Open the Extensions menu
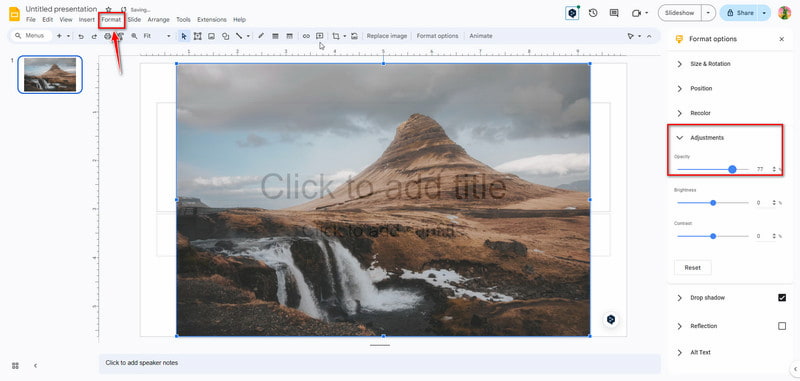 pyautogui.click(x=212, y=20)
